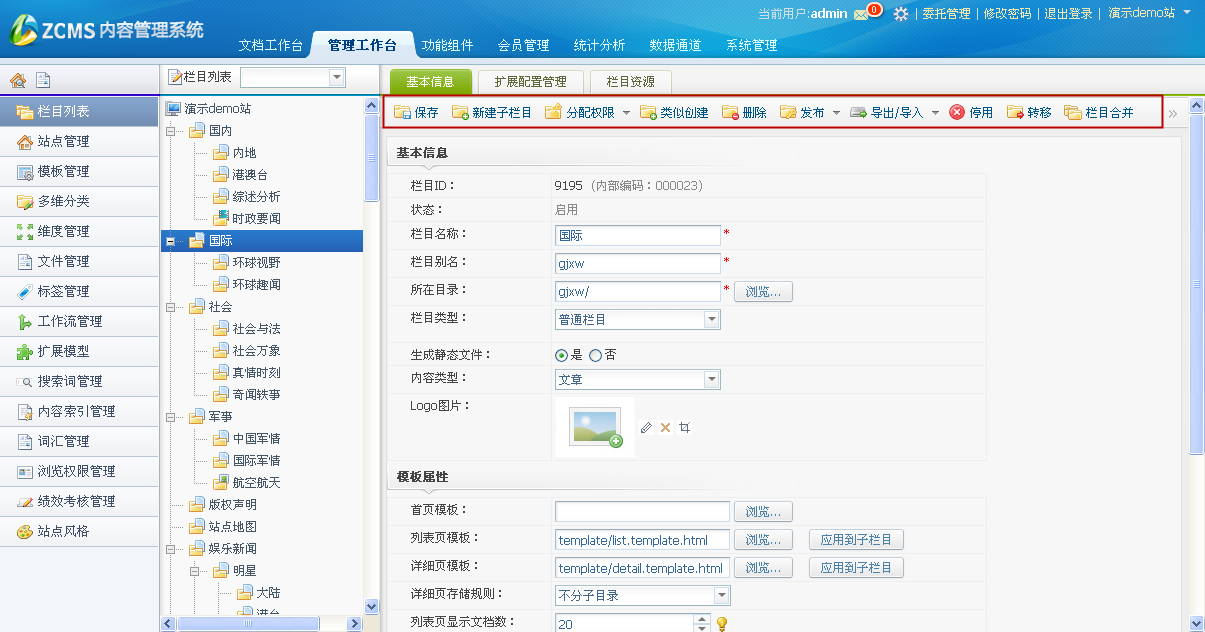Click the pencil edit icon beside Logo image
This screenshot has height=632, width=1205.
point(646,427)
